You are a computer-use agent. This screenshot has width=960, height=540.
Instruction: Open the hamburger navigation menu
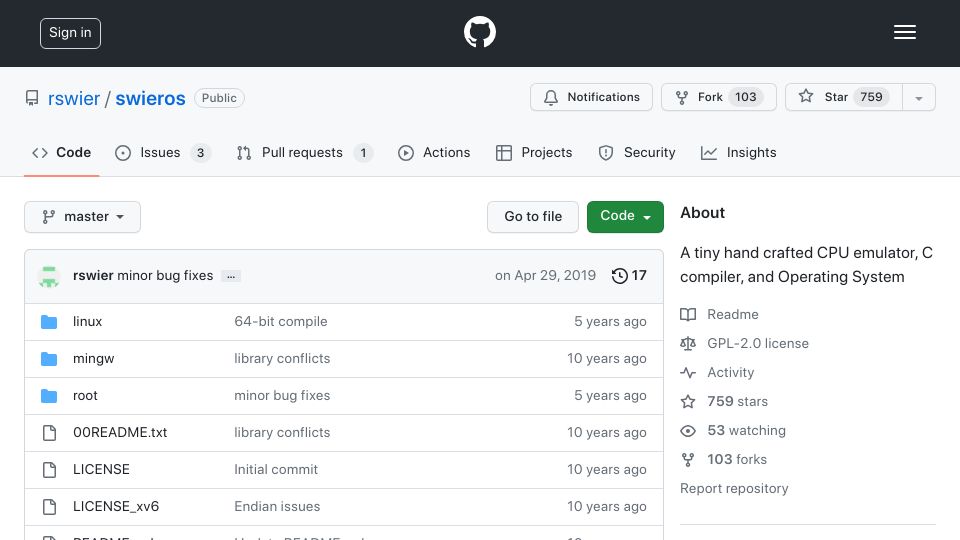(904, 32)
